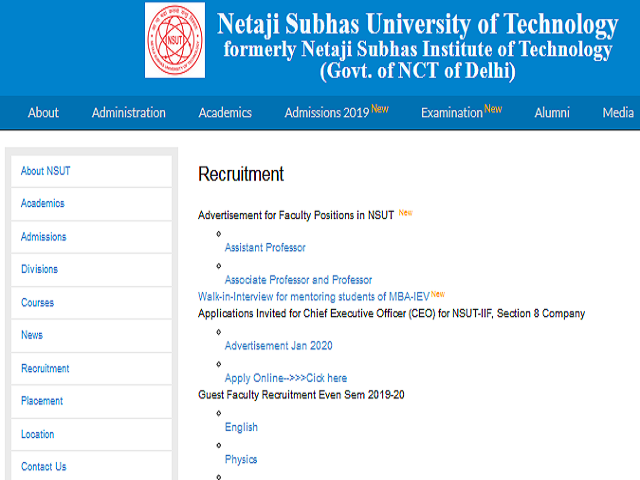Viewport: 640px width, 480px height.
Task: Click 'Guest Faculty Recruitment Even Sem 2019-20' text
Action: [x=301, y=395]
